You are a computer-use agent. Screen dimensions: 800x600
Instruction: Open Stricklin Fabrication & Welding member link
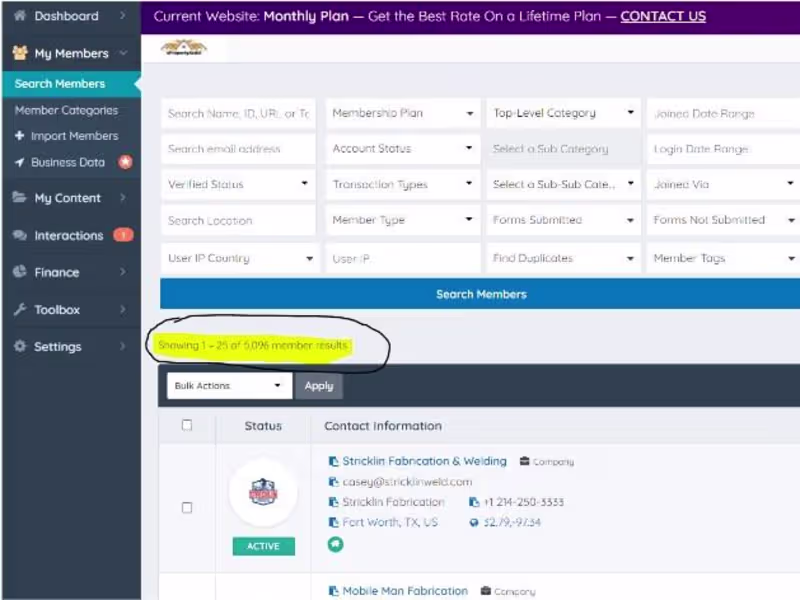424,461
